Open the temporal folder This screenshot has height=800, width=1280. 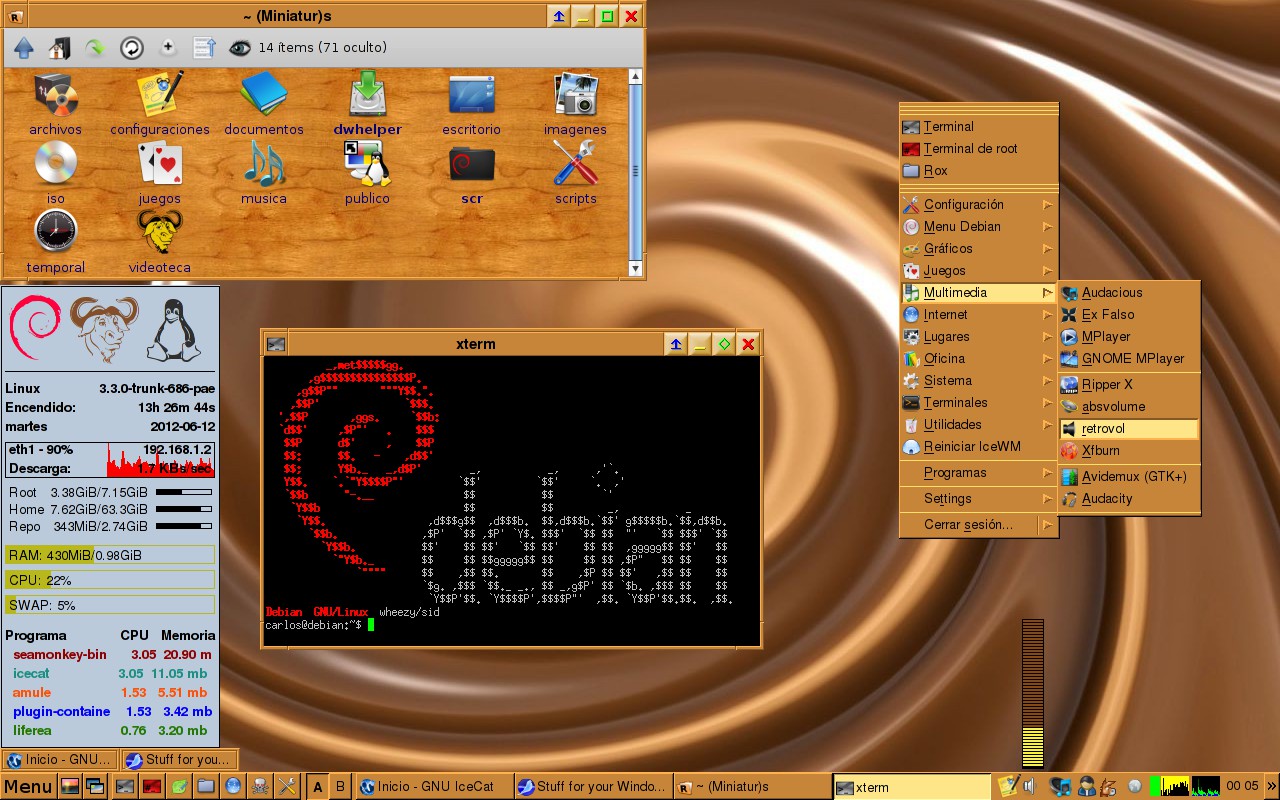pyautogui.click(x=56, y=242)
